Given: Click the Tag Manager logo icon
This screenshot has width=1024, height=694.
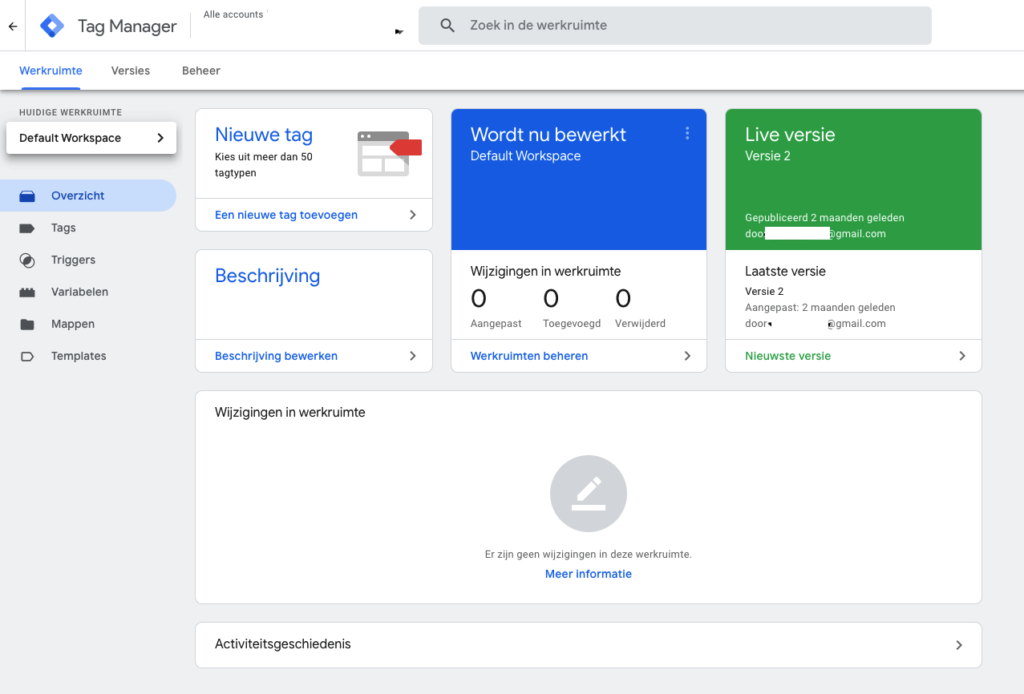Looking at the screenshot, I should point(52,26).
